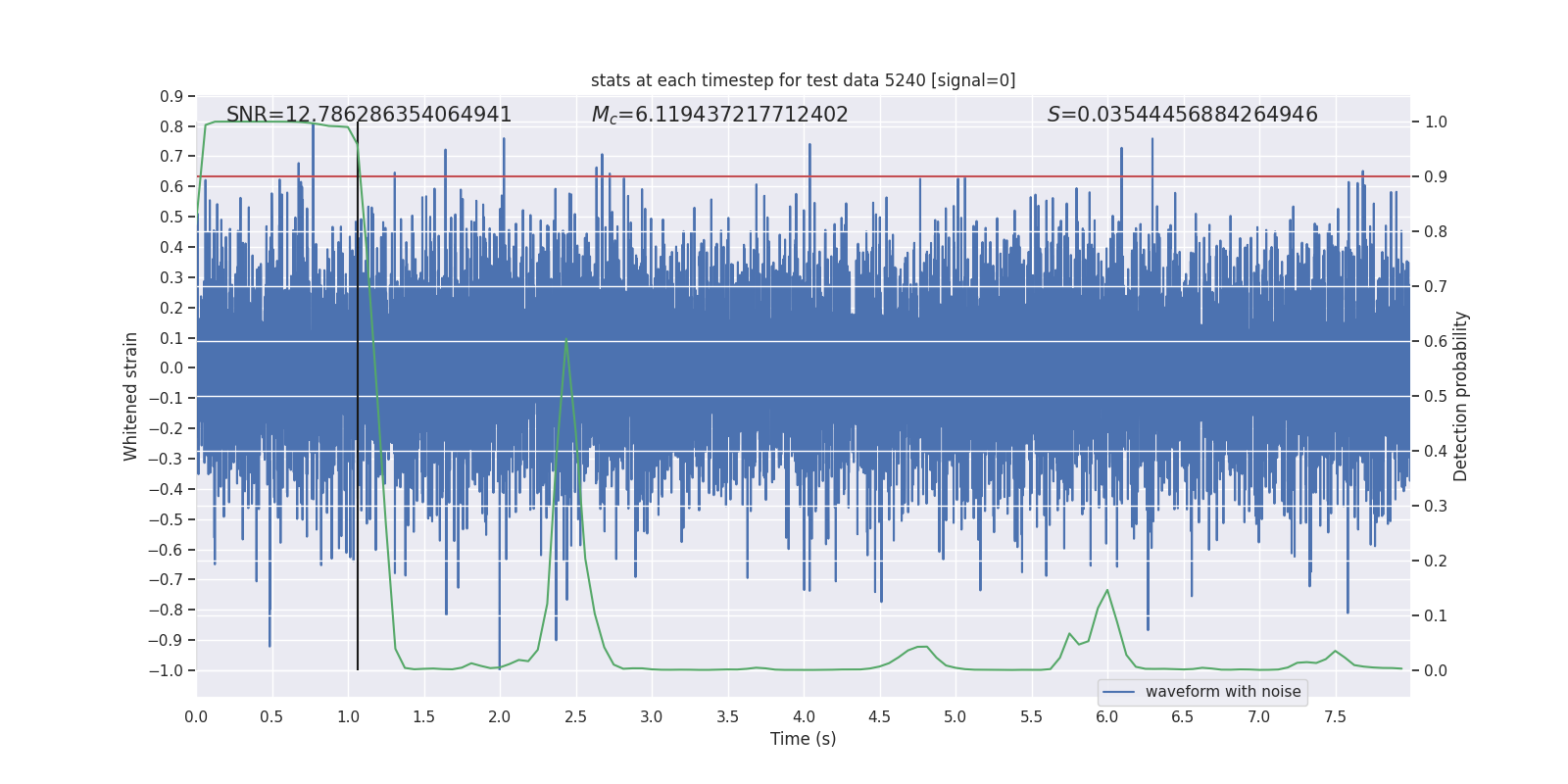Screen dimensions: 1568x784
Task: Click the 'Whitened strain' y-axis label
Action: point(130,397)
